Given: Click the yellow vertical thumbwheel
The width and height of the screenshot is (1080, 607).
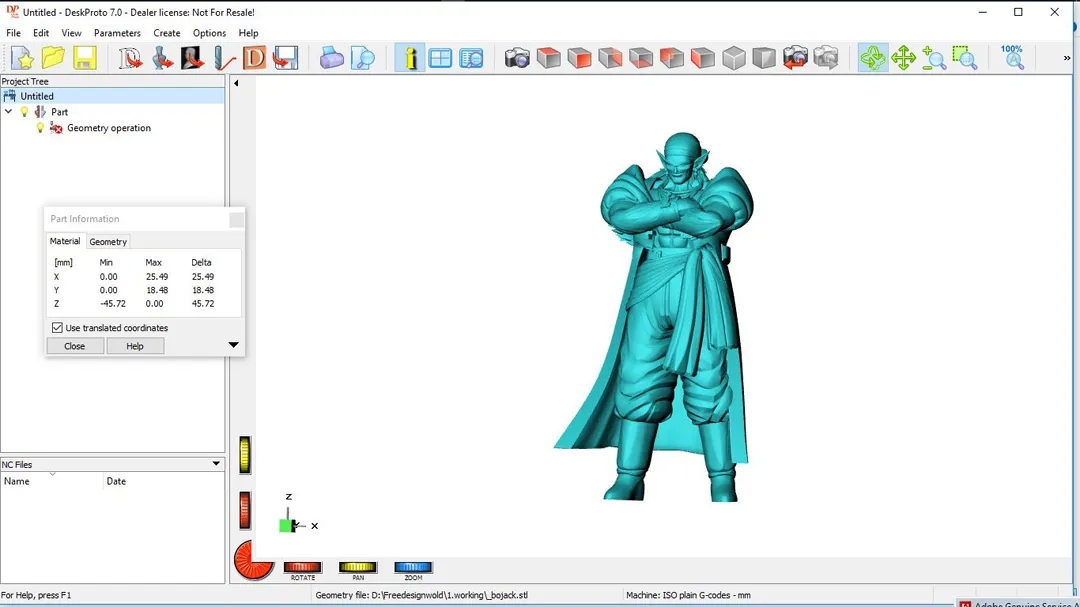Looking at the screenshot, I should [x=245, y=455].
